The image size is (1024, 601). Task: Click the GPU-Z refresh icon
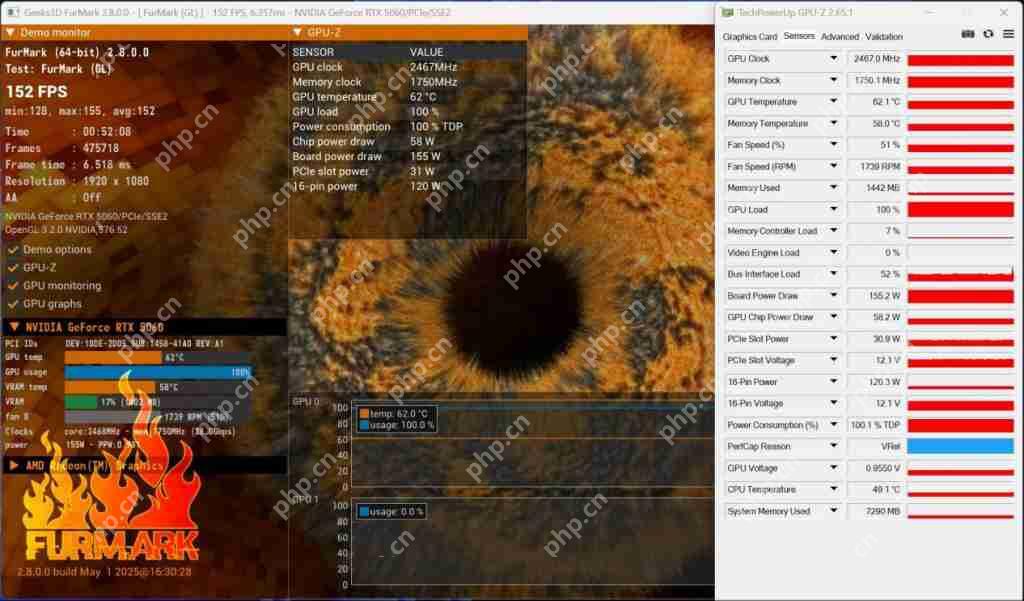[988, 34]
